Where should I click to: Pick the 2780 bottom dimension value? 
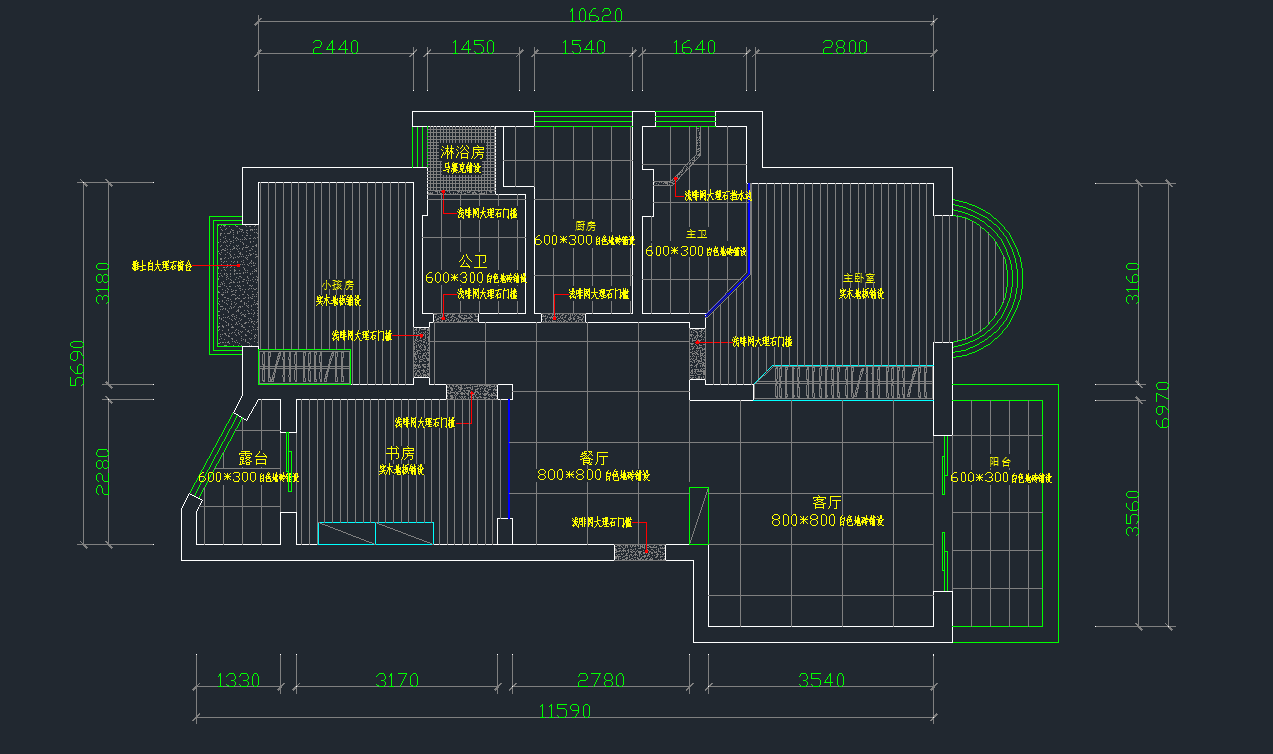click(x=600, y=681)
